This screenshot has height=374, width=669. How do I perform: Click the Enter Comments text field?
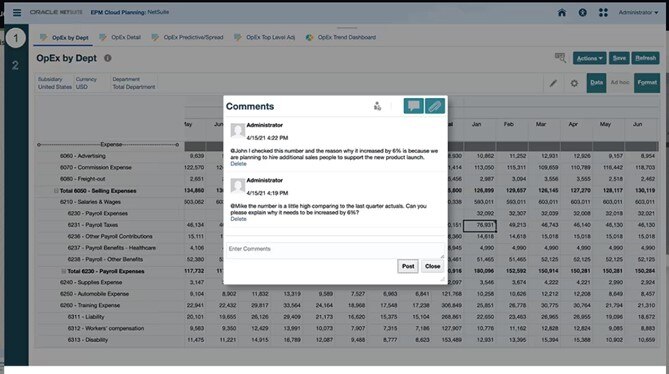click(335, 249)
